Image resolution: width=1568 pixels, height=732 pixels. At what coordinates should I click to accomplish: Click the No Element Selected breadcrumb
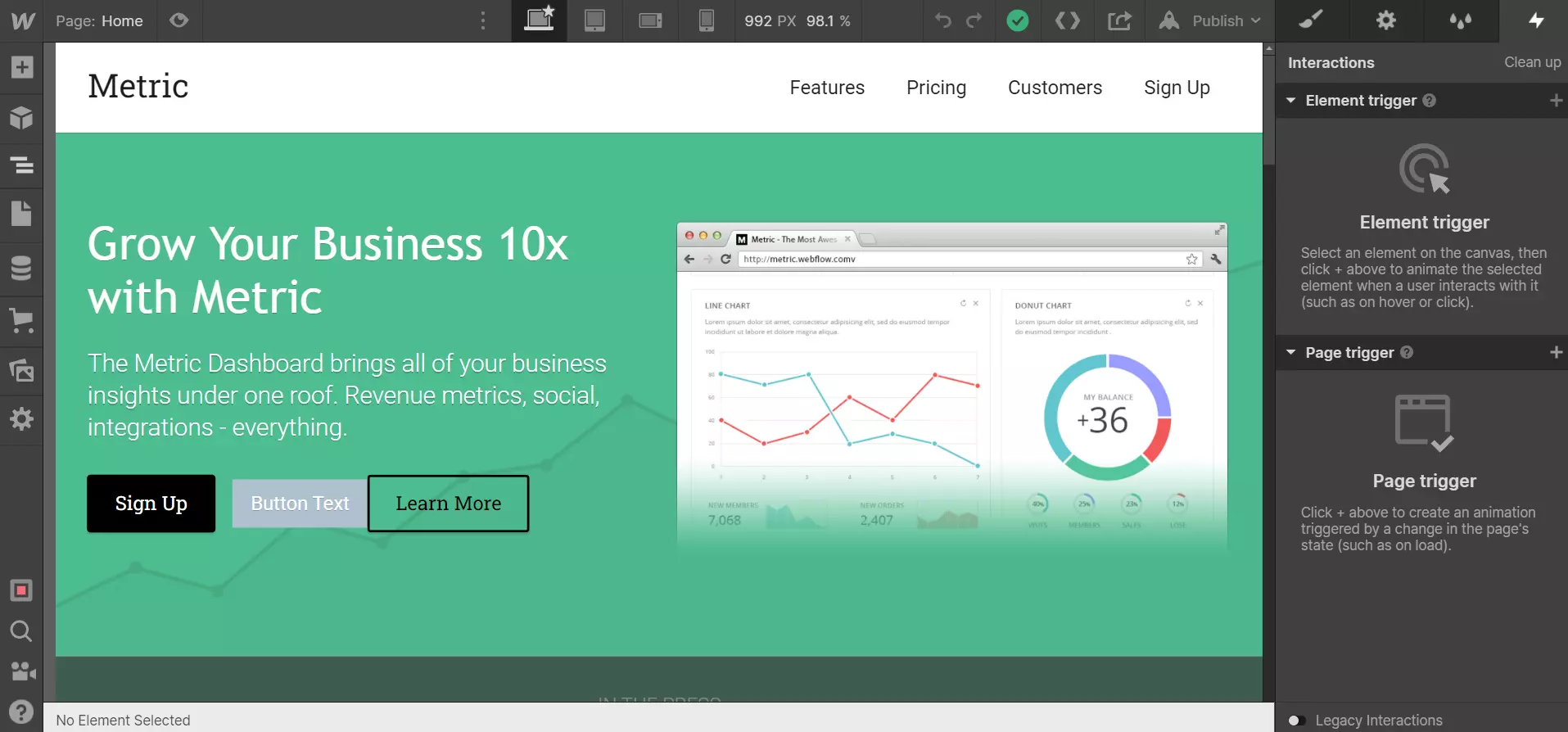(123, 721)
